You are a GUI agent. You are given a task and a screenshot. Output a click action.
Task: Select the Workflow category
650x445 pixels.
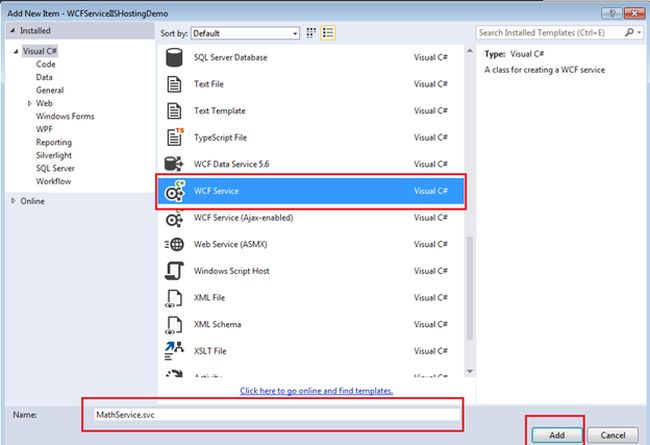[53, 181]
